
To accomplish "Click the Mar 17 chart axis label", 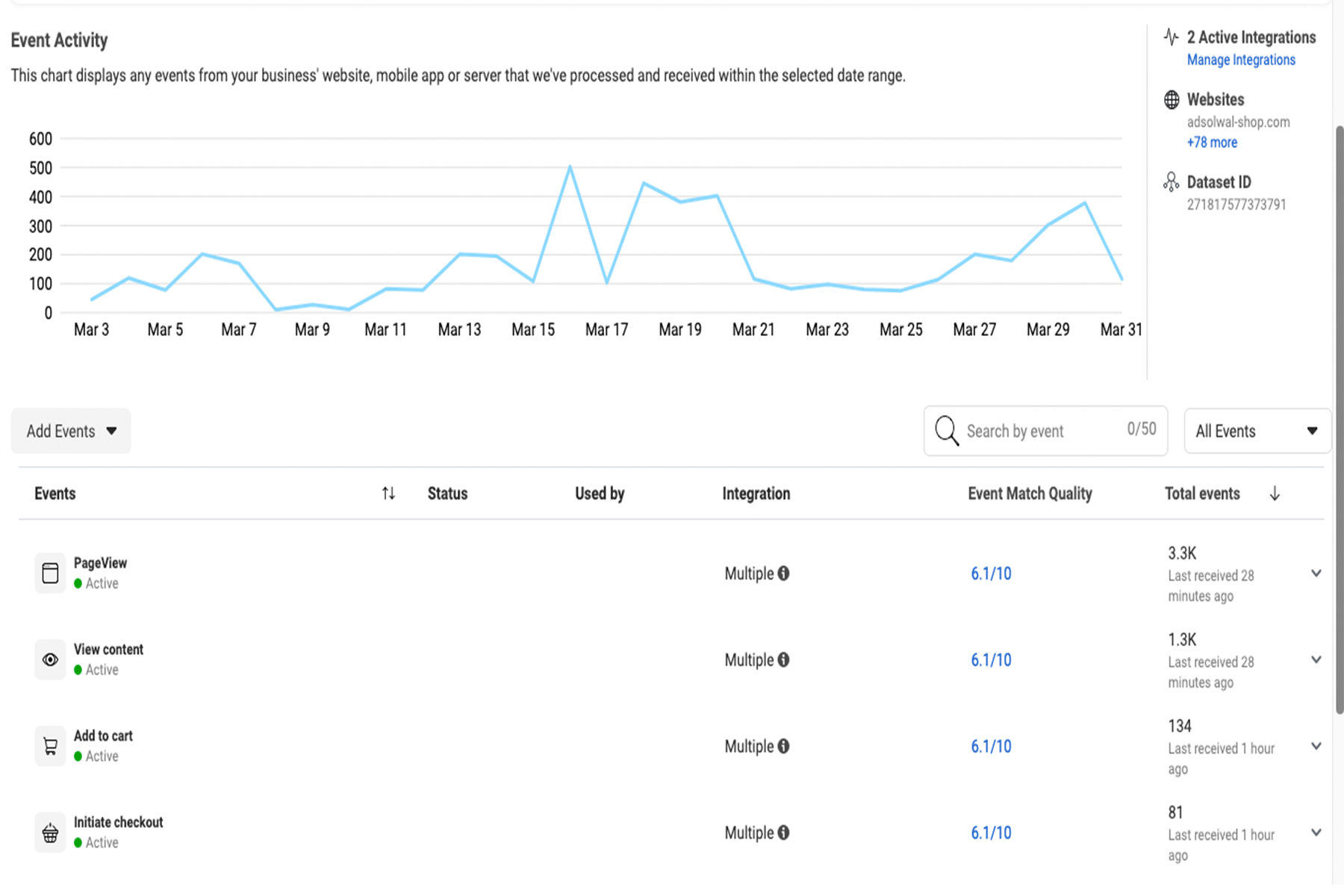I will coord(606,329).
